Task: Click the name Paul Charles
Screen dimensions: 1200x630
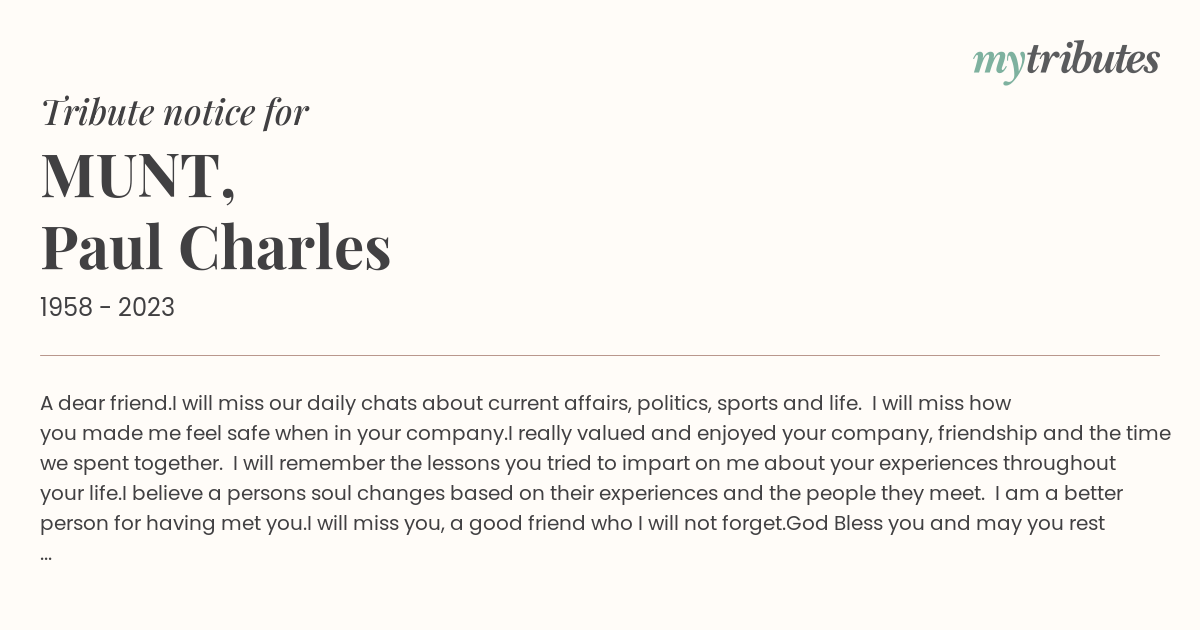Action: click(x=215, y=248)
